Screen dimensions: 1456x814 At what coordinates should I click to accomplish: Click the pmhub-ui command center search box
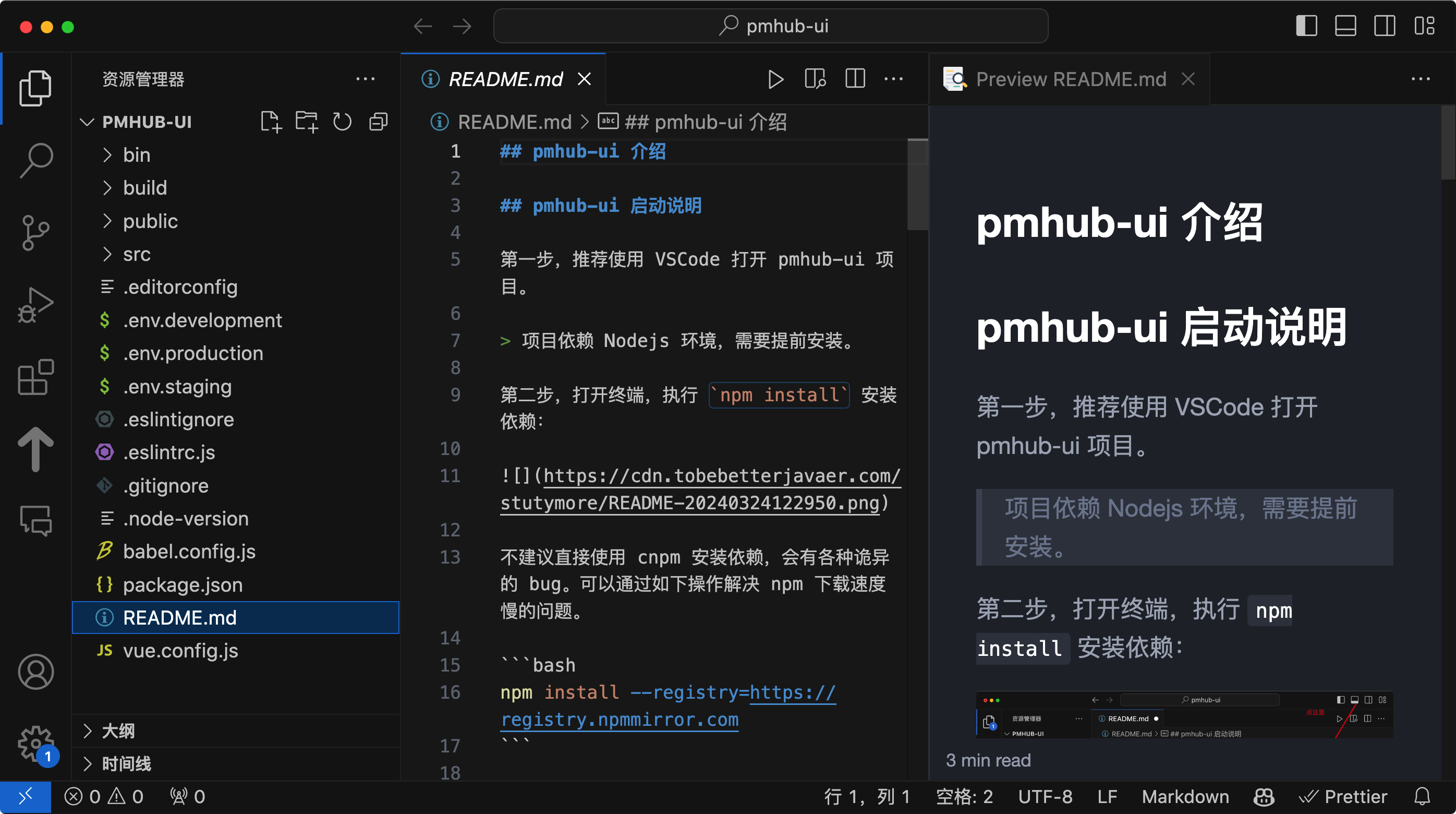[x=771, y=26]
